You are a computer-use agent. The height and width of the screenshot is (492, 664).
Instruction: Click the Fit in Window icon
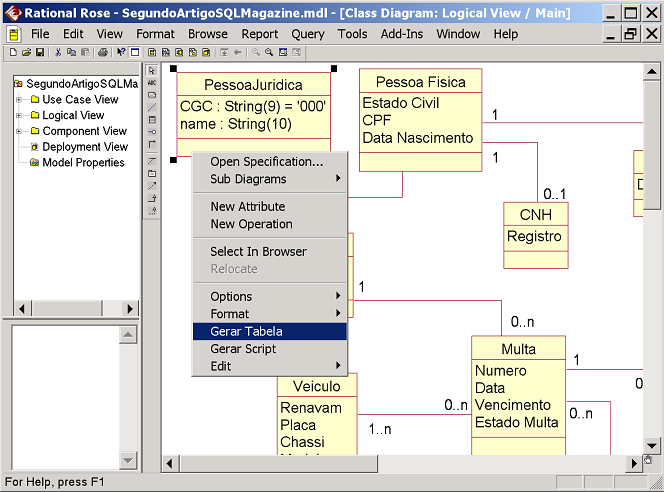(283, 53)
